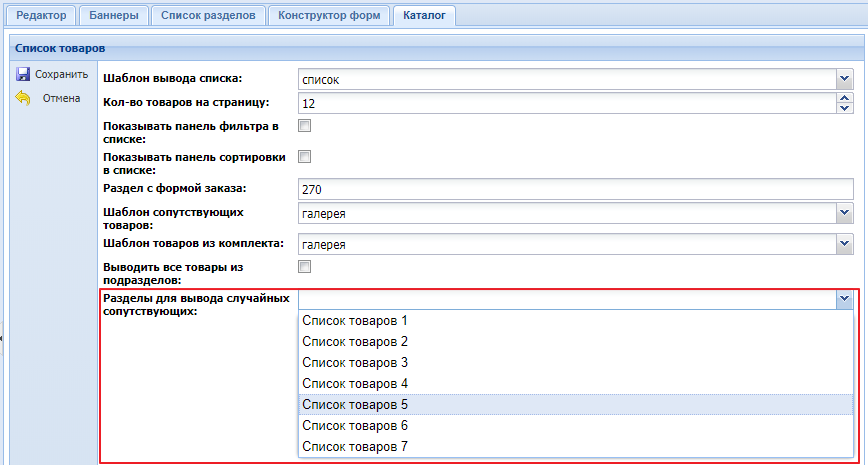Viewport: 868px width, 465px height.
Task: Click the Сохранить button label
Action: [x=62, y=75]
